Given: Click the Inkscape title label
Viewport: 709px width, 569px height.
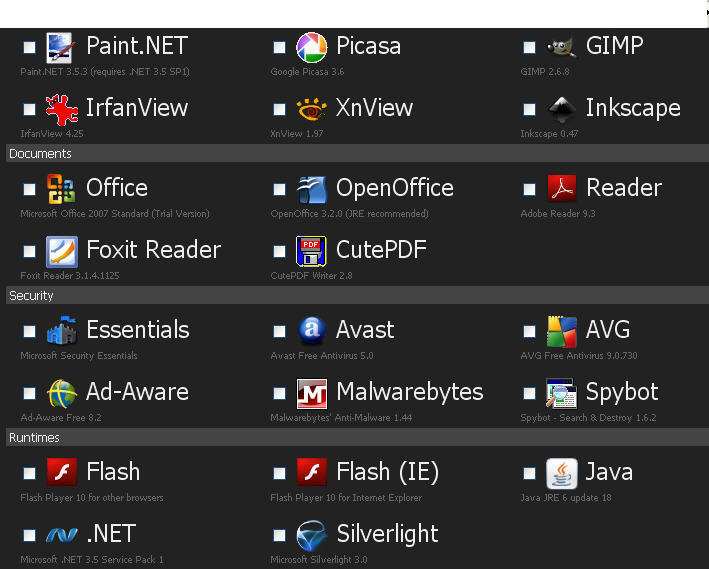Looking at the screenshot, I should [633, 108].
